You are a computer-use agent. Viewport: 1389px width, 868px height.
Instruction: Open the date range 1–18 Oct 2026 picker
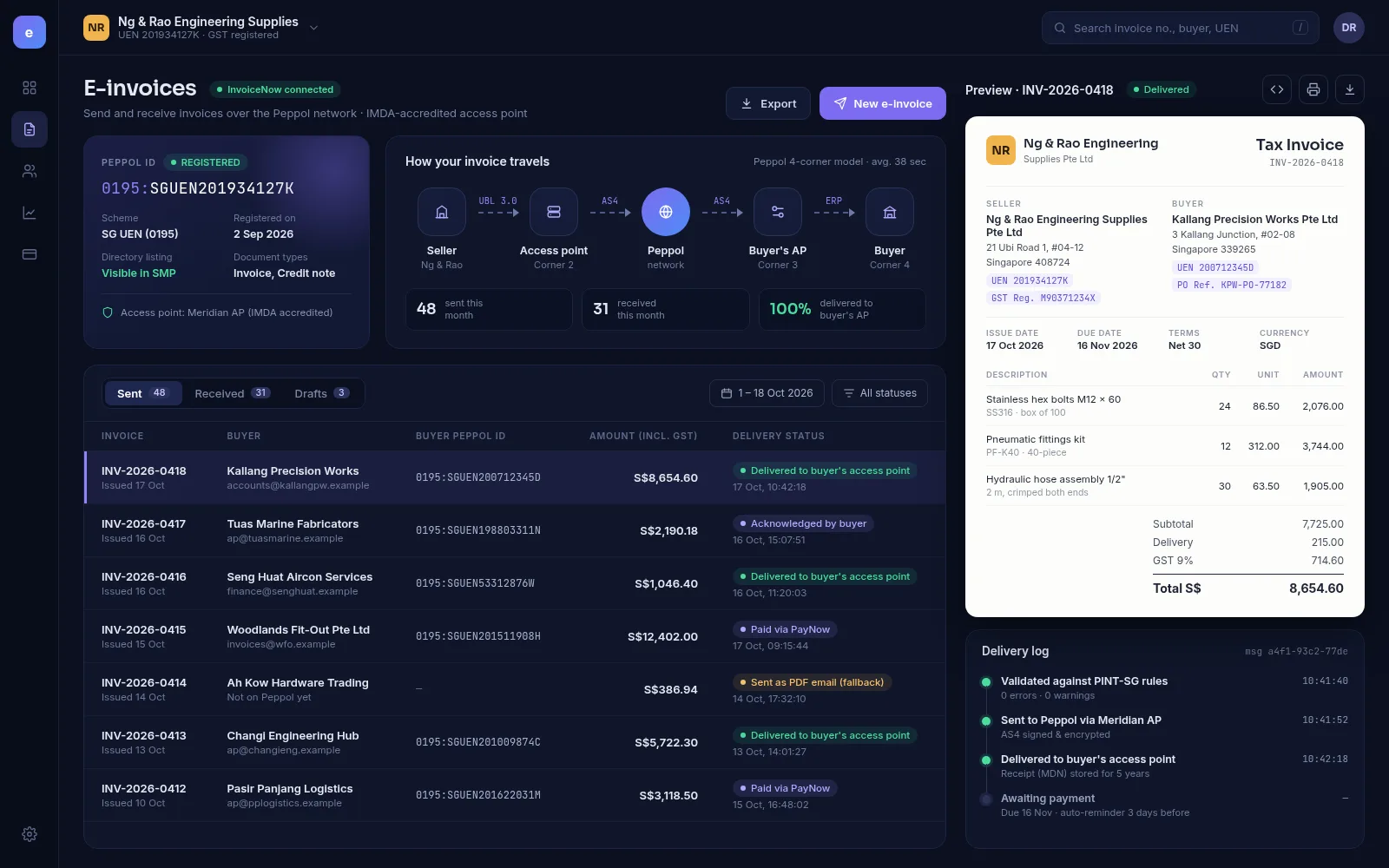click(x=767, y=393)
